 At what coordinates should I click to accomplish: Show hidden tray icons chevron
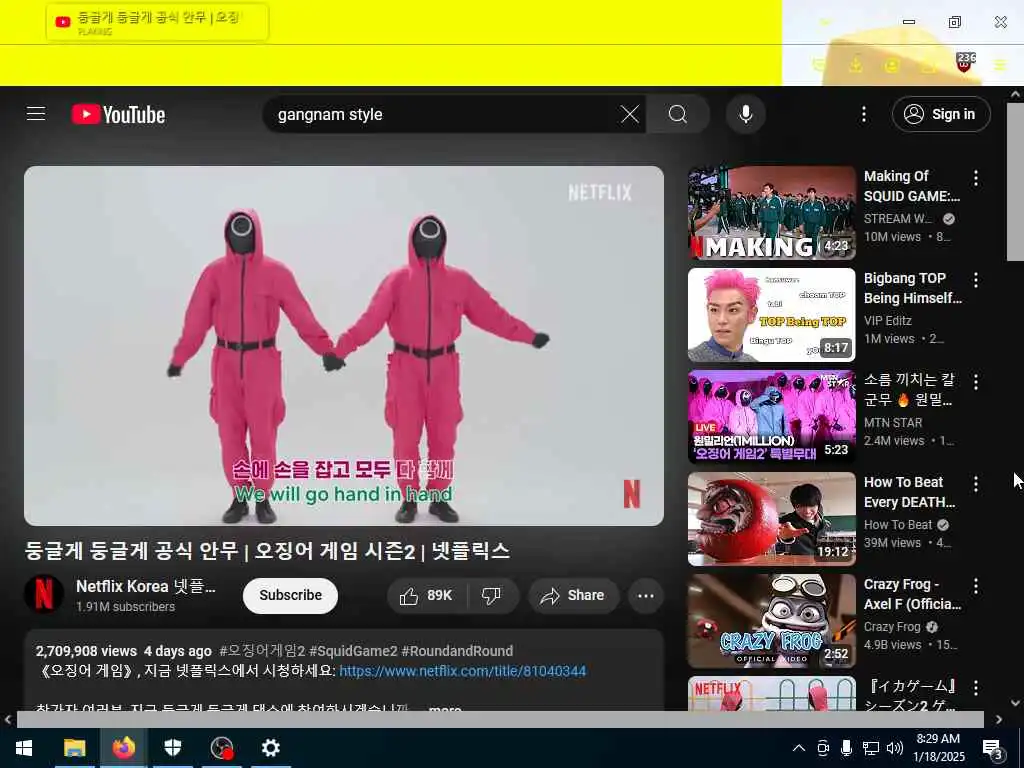(798, 748)
